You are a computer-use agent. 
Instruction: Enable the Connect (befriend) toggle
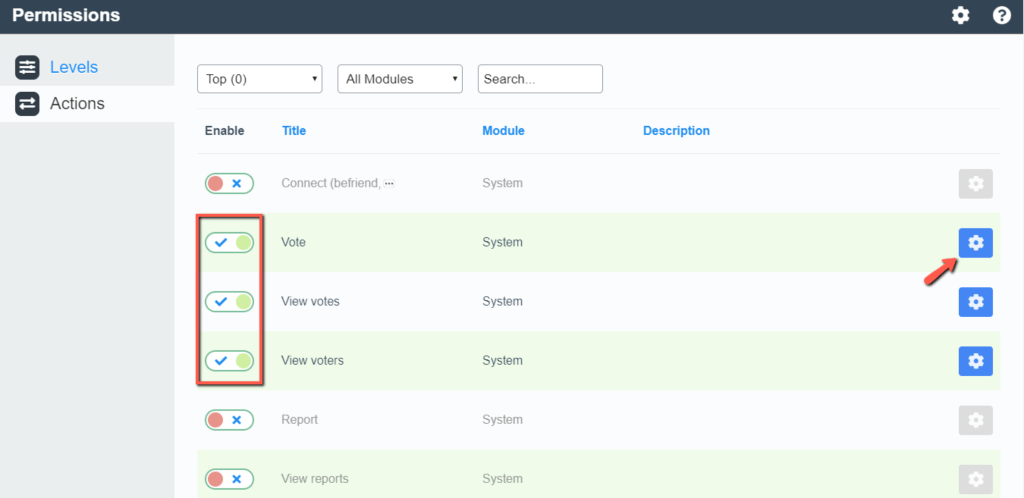[229, 184]
